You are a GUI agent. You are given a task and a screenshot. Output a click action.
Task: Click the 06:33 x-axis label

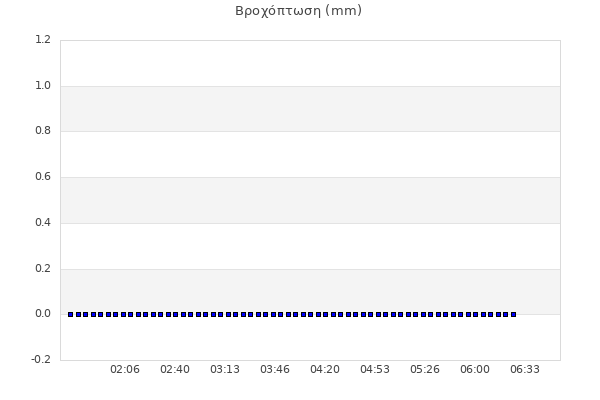pos(525,370)
